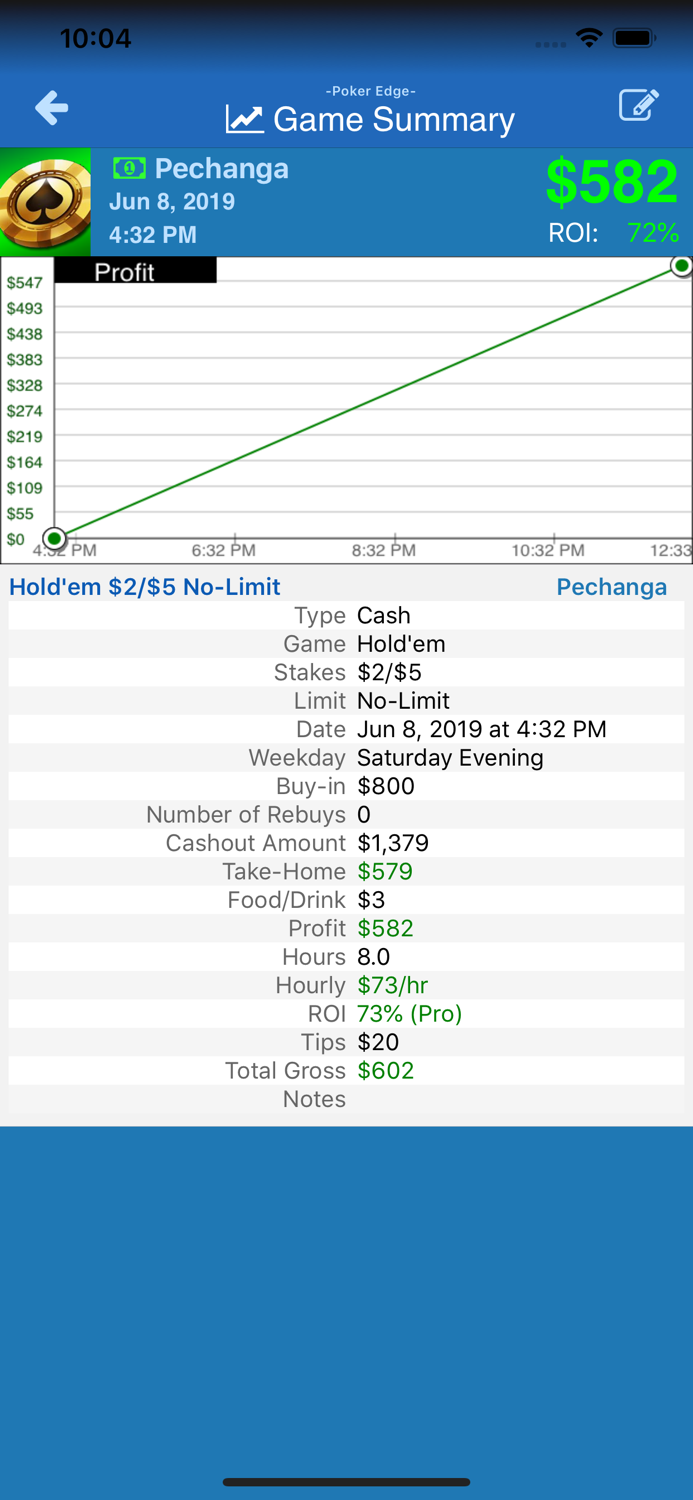The width and height of the screenshot is (693, 1500).
Task: Tap the Date row showing Jun 8, 2019
Action: click(x=346, y=729)
